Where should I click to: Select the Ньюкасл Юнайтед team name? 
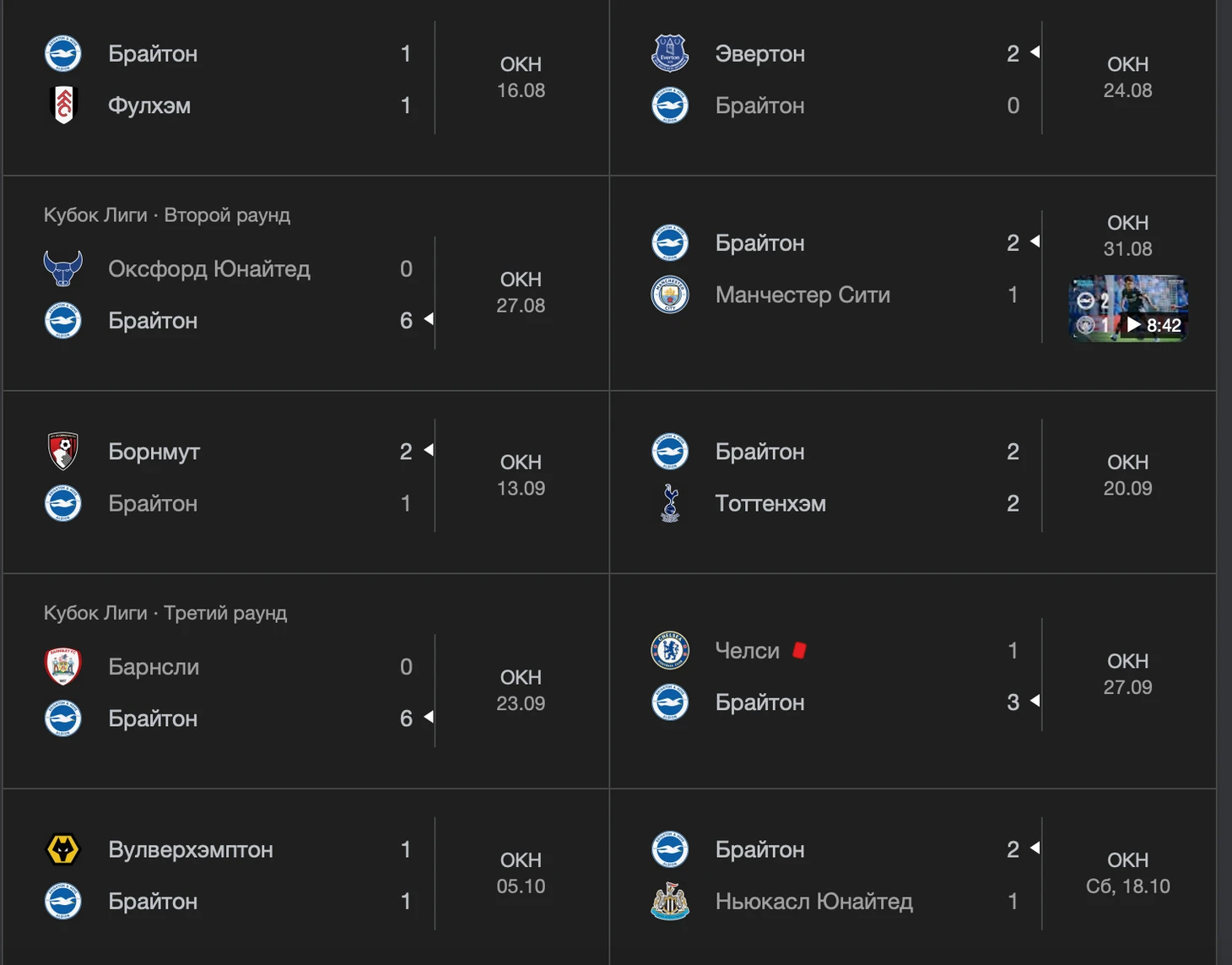813,902
